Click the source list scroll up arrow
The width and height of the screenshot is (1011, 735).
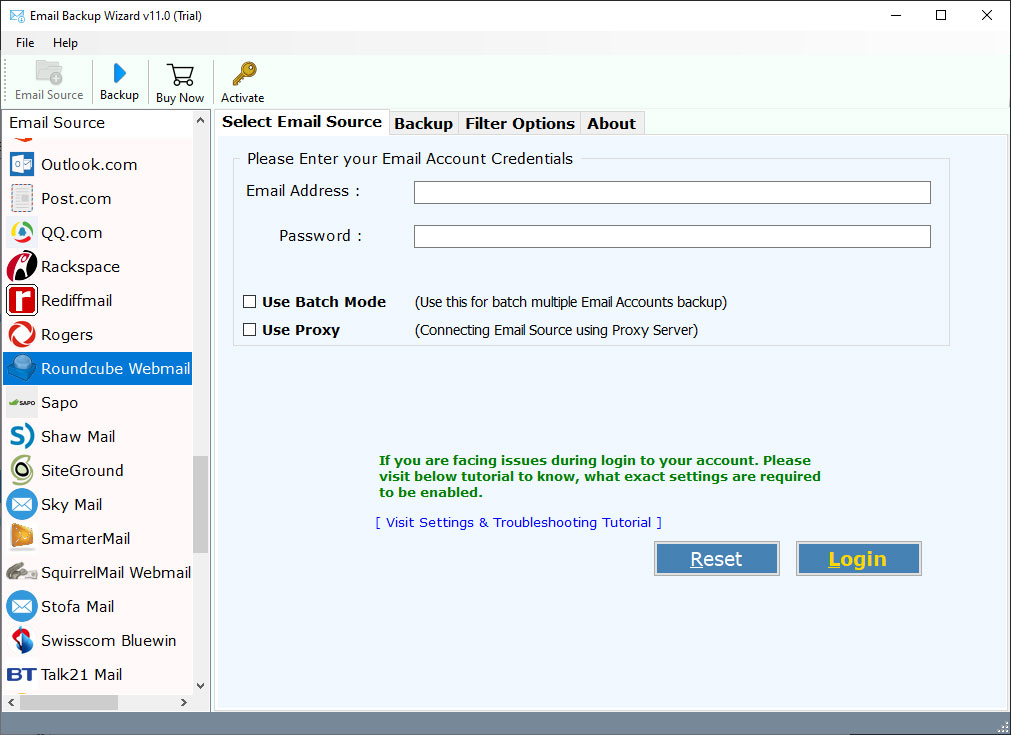[201, 121]
